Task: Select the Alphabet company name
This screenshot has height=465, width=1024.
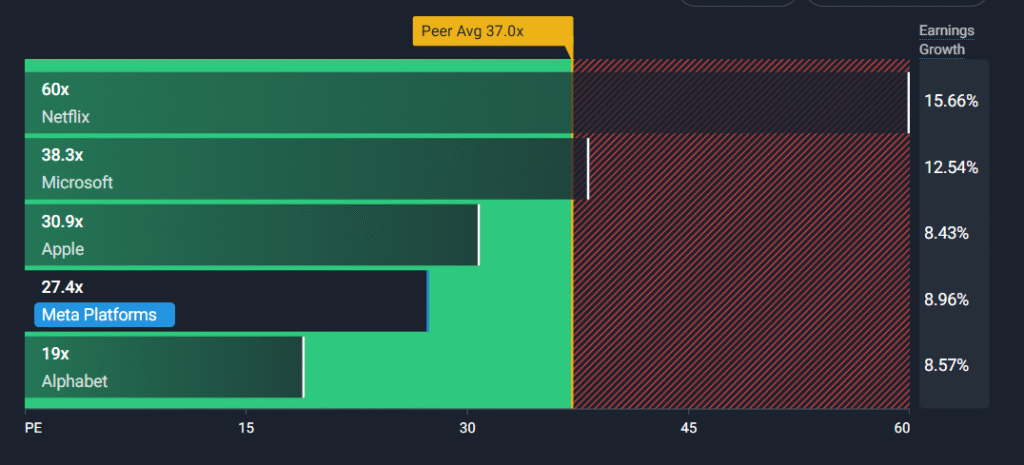Action: [x=75, y=381]
